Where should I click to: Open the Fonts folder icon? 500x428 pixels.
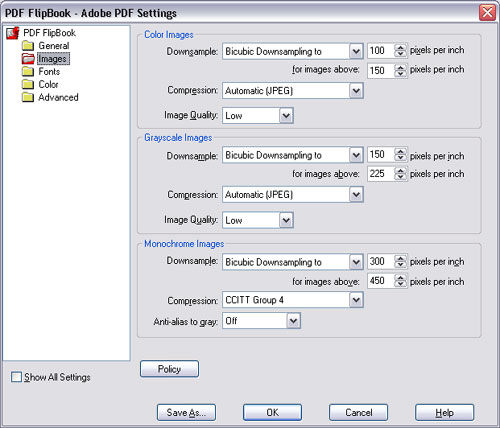[x=28, y=71]
